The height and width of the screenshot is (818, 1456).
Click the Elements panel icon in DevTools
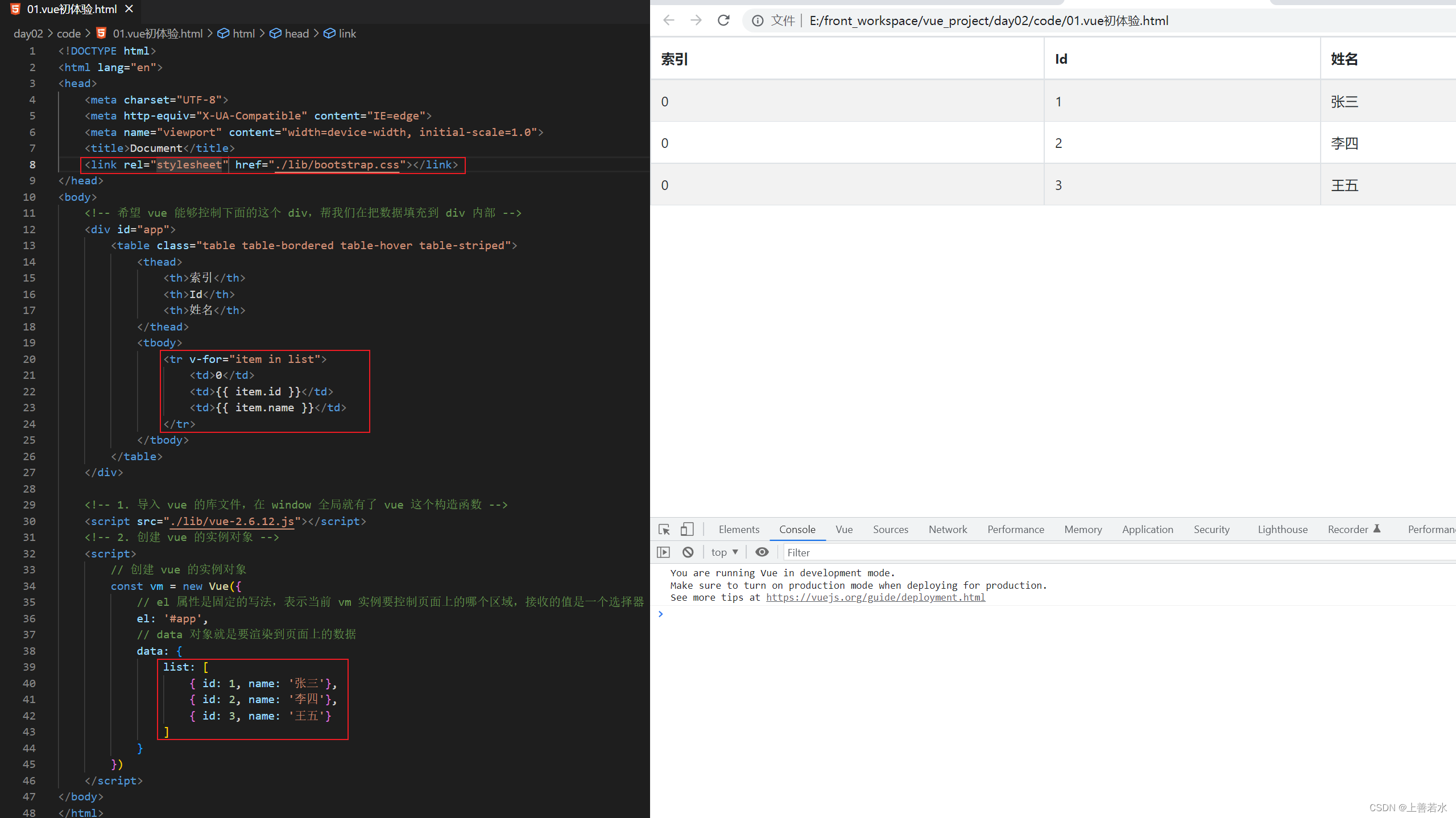(737, 530)
